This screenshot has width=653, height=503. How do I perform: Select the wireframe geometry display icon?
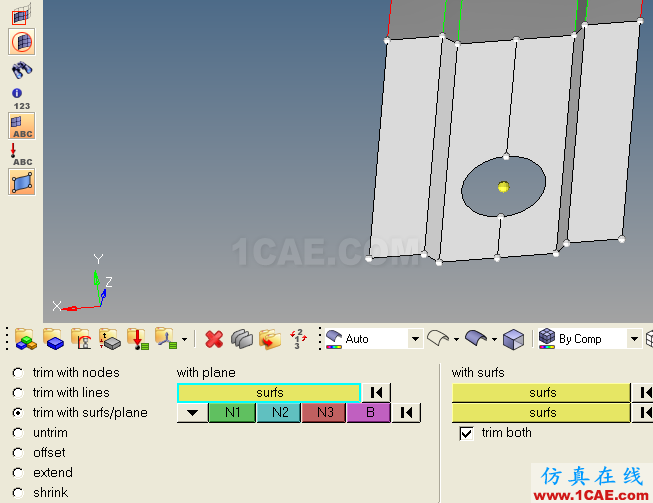coord(438,338)
